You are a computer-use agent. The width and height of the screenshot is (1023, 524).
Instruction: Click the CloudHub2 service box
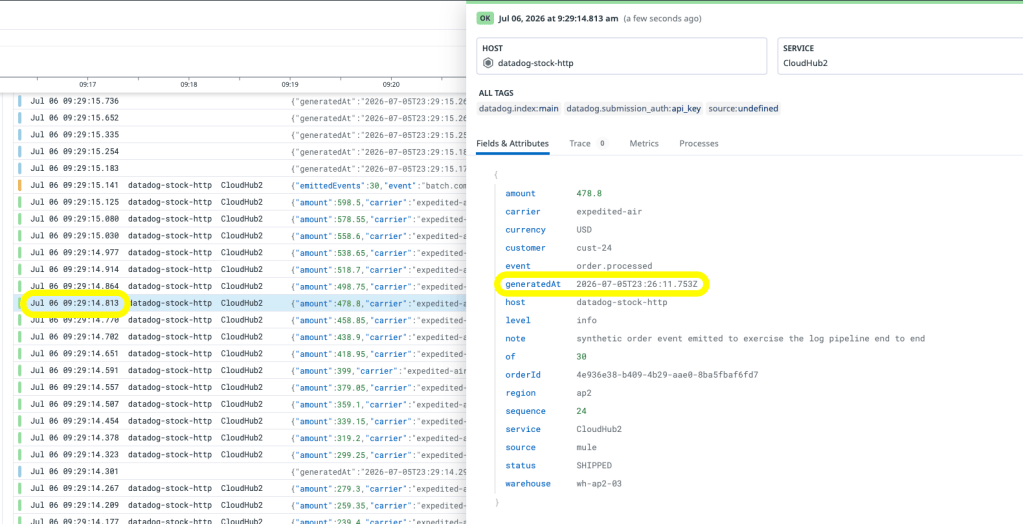900,56
